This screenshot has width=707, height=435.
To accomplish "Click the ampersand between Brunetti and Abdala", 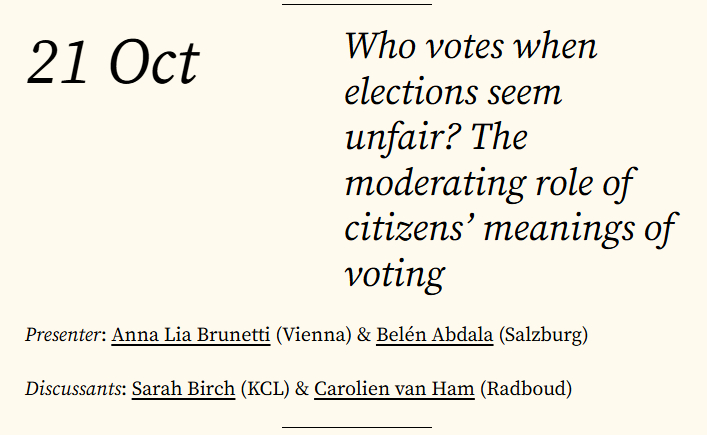I will pyautogui.click(x=362, y=334).
